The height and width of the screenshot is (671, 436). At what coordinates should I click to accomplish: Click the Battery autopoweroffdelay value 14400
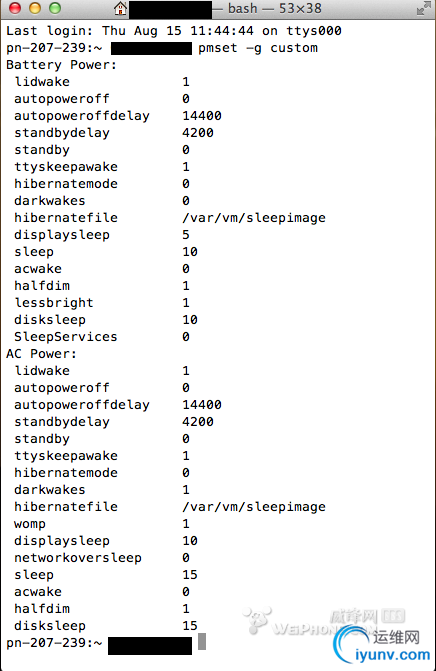(x=202, y=116)
